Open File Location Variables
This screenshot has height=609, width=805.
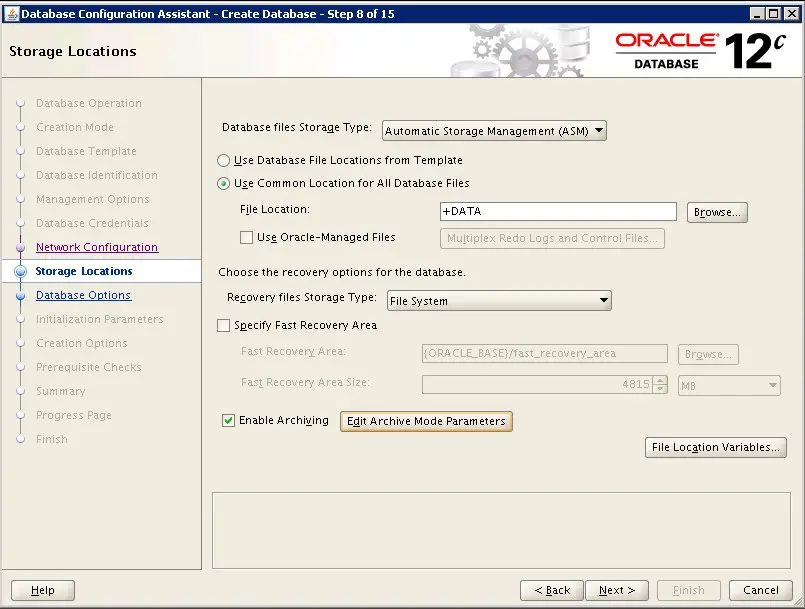pos(716,447)
